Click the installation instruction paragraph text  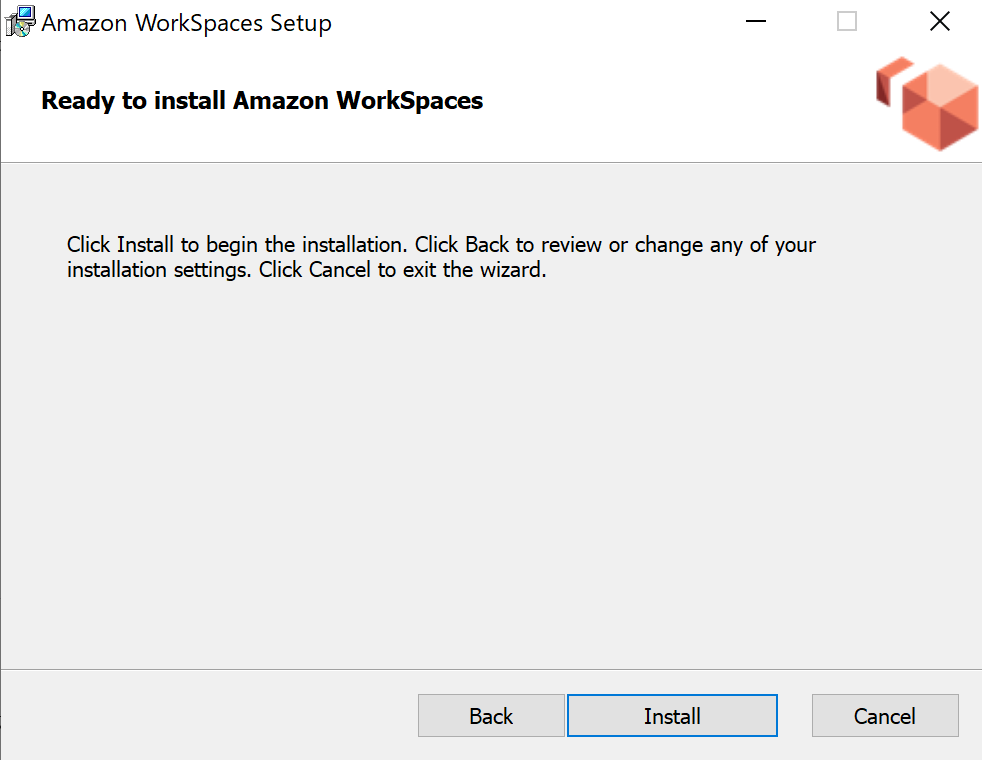pos(440,256)
